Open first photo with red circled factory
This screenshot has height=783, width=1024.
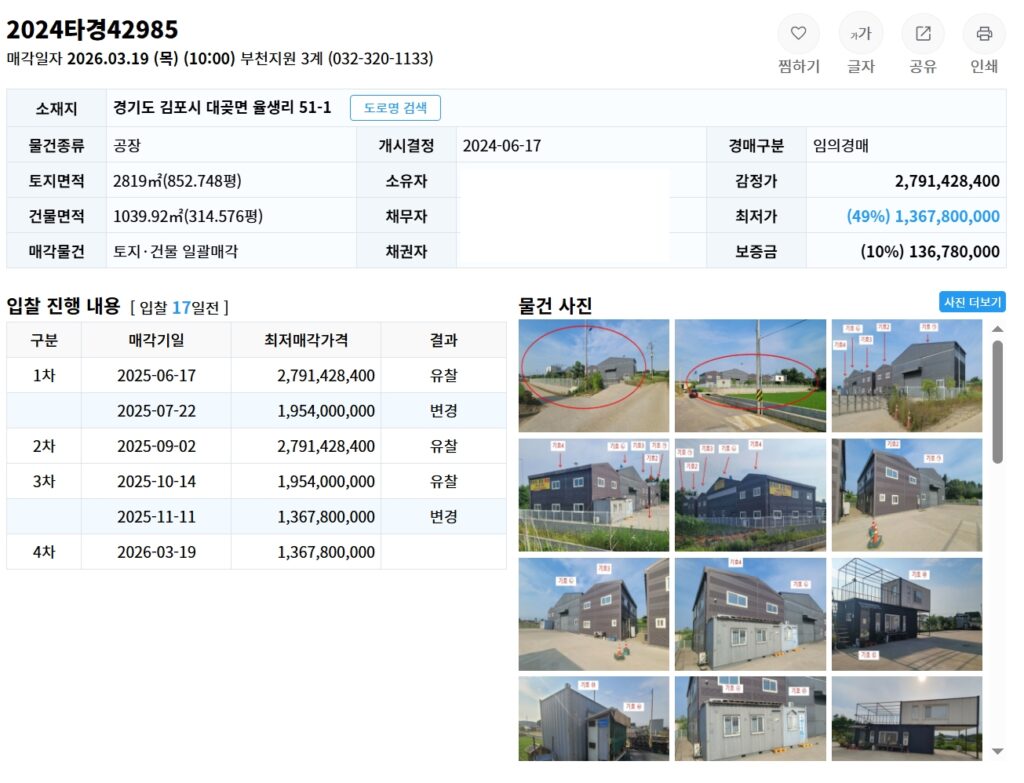pyautogui.click(x=594, y=375)
